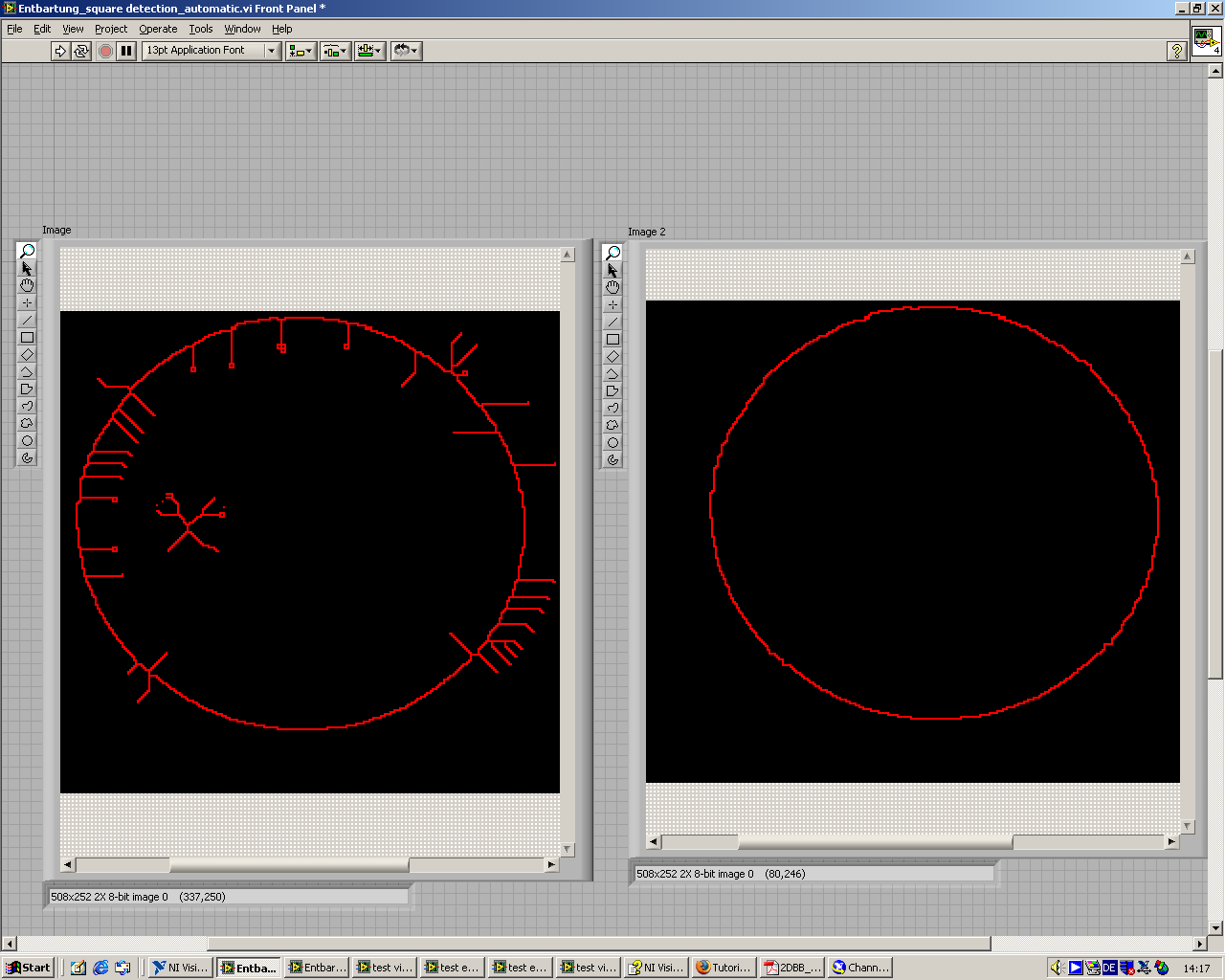Select the Selection pointer tool in Image 2 display
1225x980 pixels.
612,270
